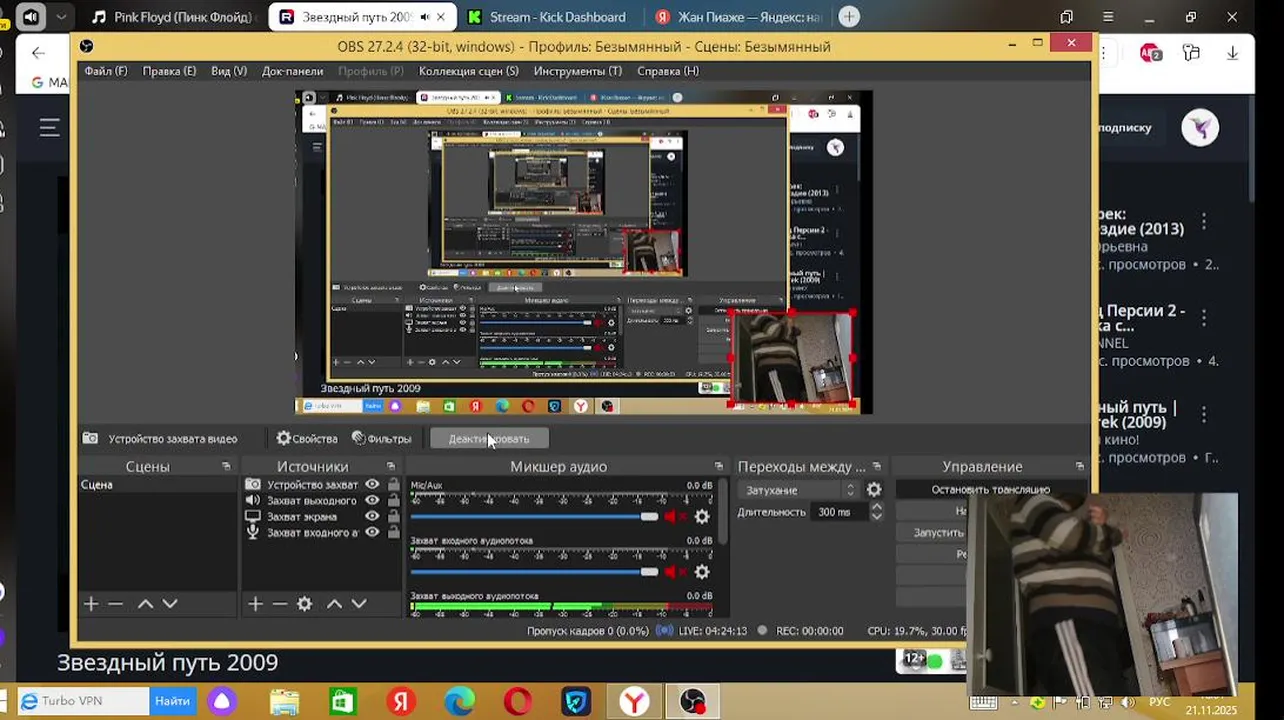
Task: Go back with the browser back arrow
Action: click(x=38, y=53)
